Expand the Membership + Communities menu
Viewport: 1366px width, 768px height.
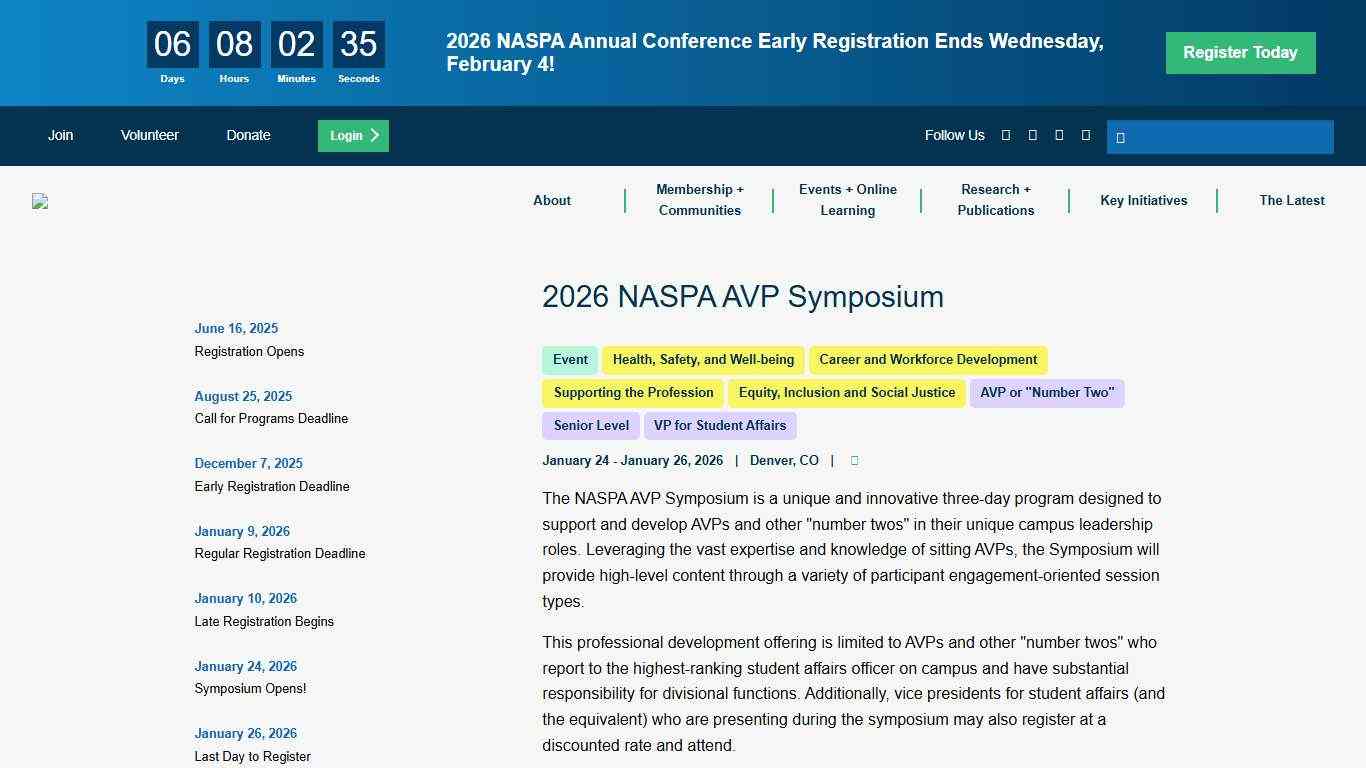(x=700, y=200)
